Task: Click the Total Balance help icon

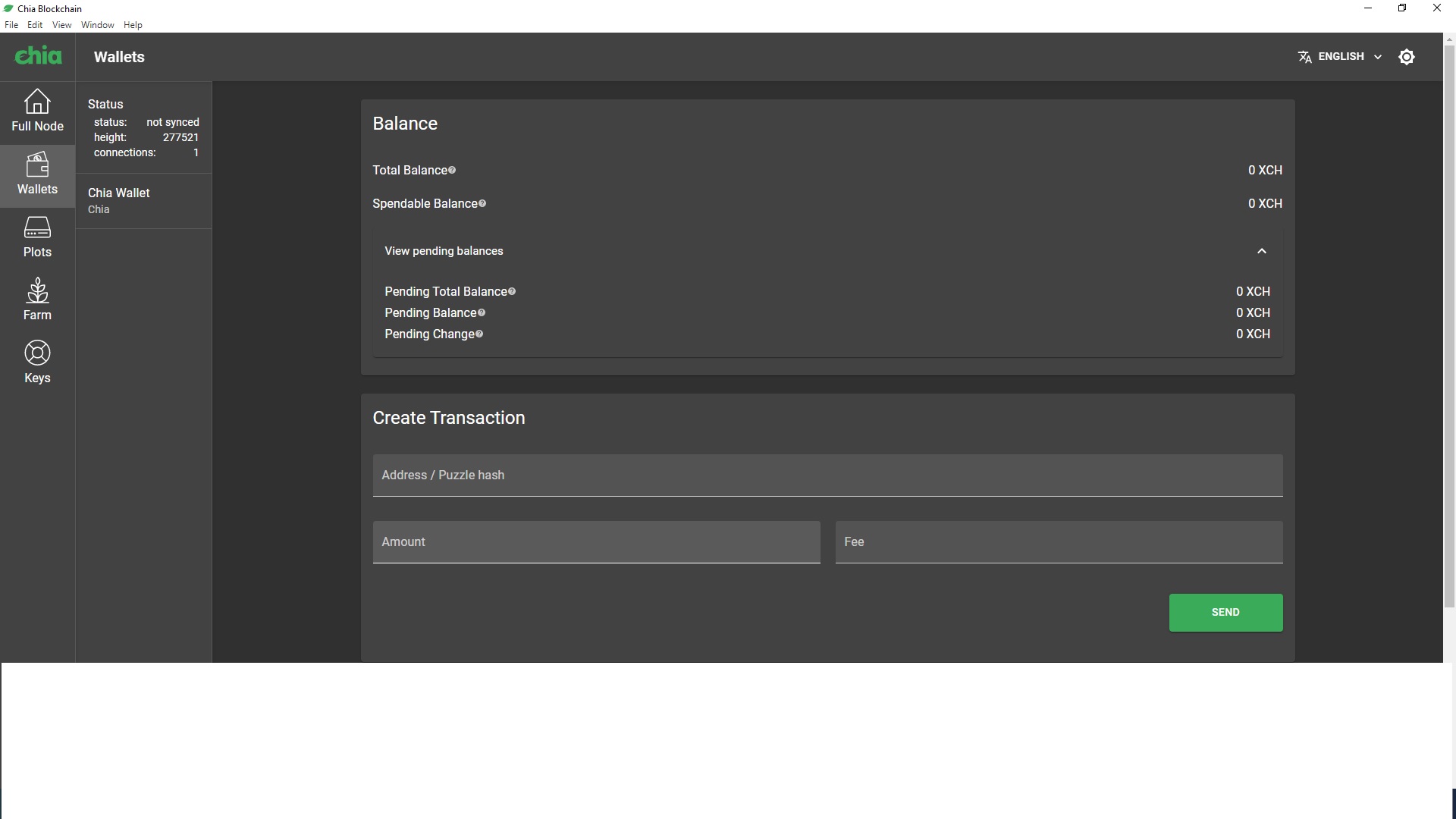Action: [x=452, y=170]
